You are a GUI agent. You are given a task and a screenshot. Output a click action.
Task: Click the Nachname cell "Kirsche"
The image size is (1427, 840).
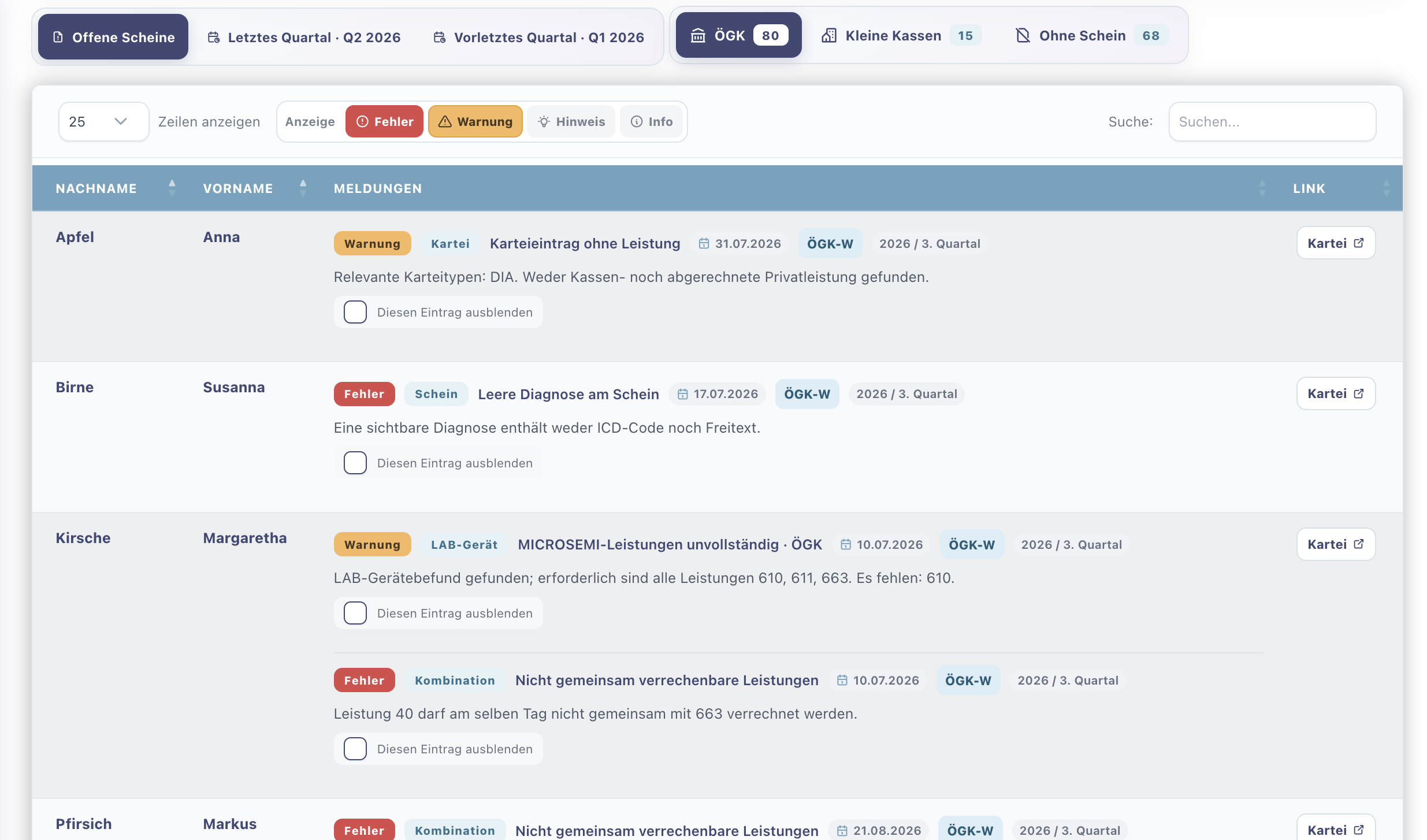point(83,538)
